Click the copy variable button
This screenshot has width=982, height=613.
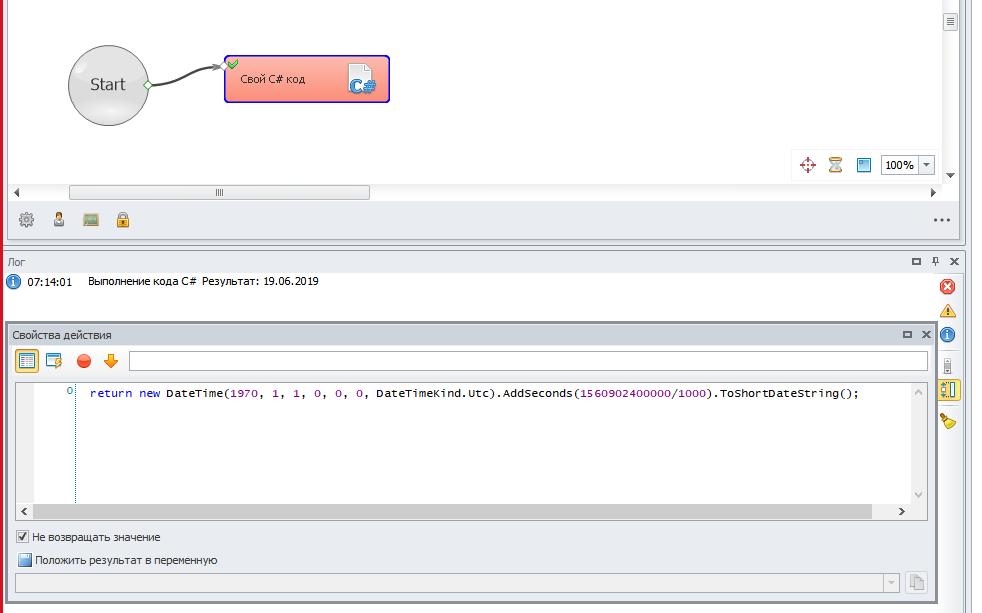[916, 583]
